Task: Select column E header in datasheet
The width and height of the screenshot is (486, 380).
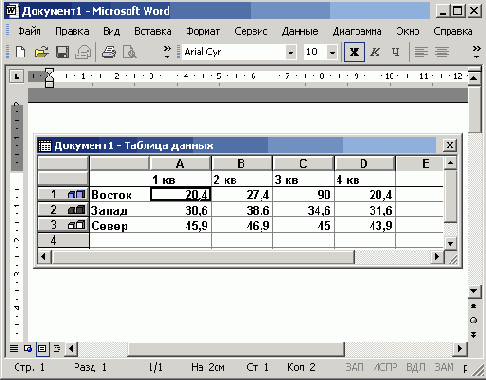Action: (x=420, y=164)
